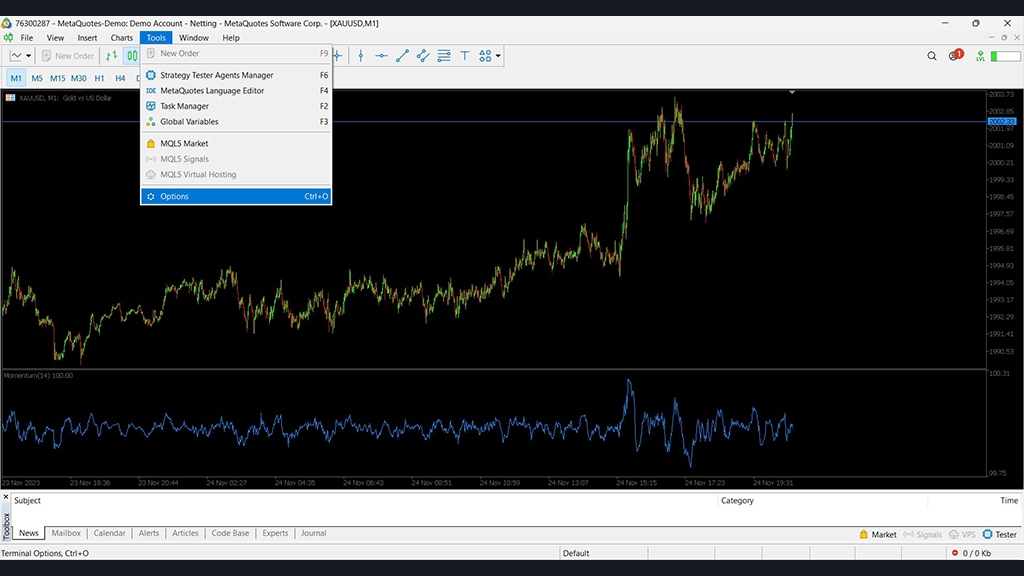This screenshot has width=1024, height=576.
Task: Open the chart type line icon
Action: click(16, 56)
